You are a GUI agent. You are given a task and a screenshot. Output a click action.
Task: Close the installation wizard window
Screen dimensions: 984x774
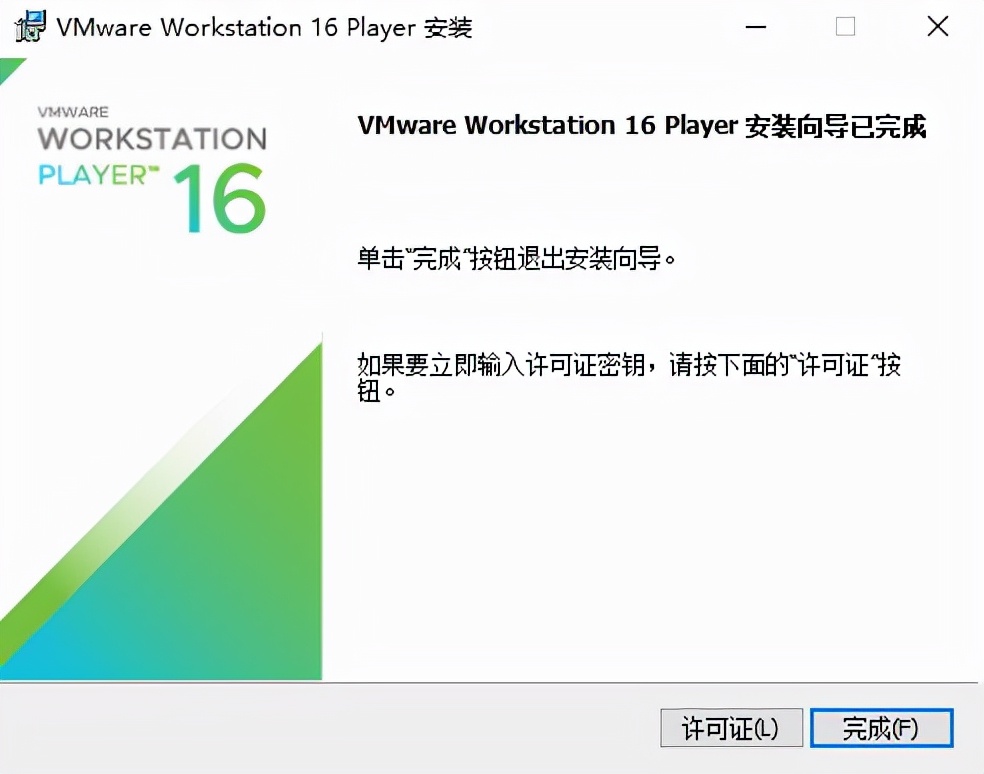tap(936, 27)
